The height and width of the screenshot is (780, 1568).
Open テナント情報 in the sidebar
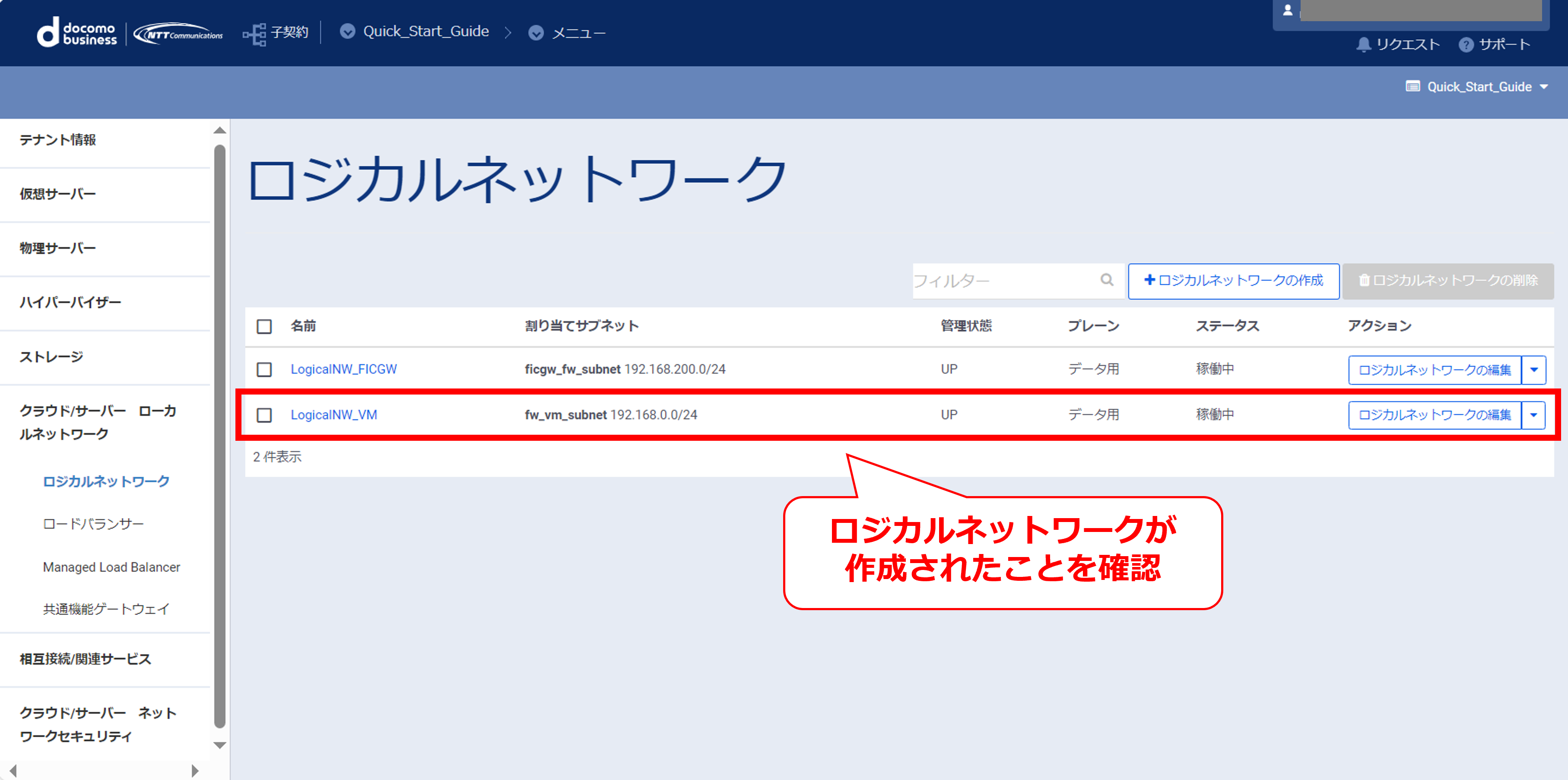pos(58,140)
